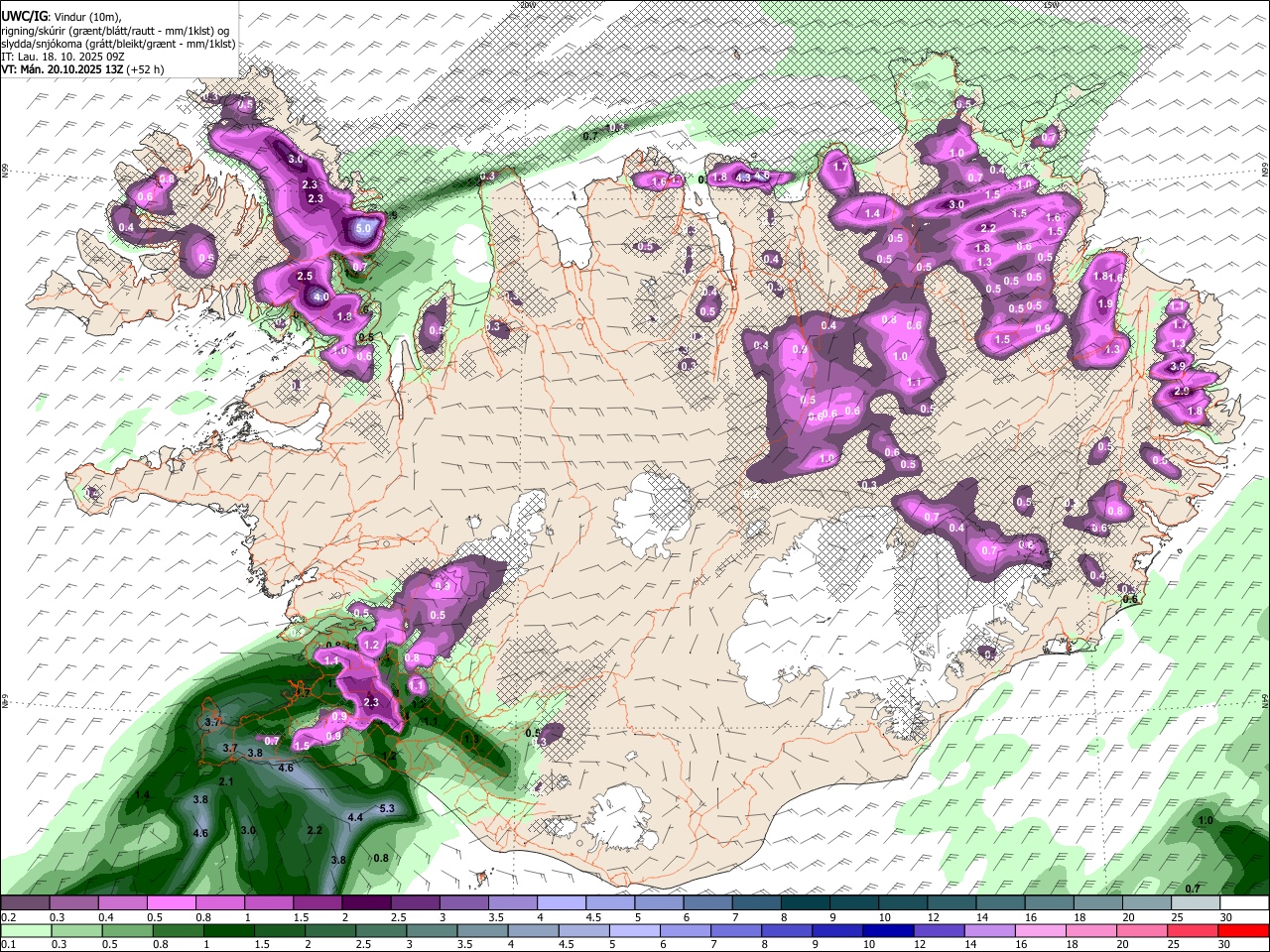Click the 4.0 snowfall value on the map

[x=320, y=297]
